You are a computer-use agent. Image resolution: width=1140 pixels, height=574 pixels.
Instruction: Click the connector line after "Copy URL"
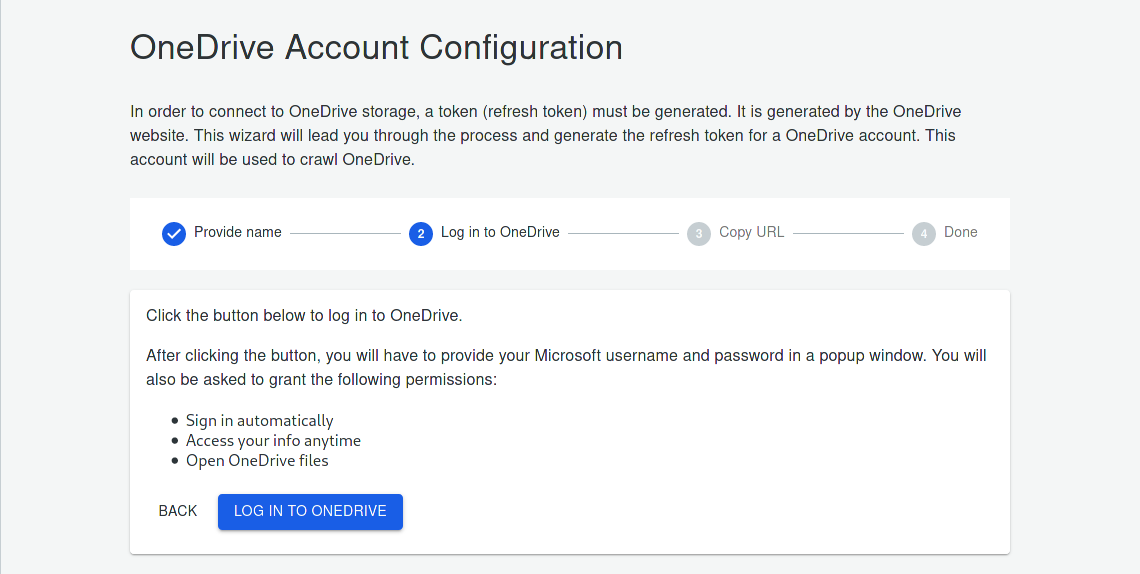(x=848, y=234)
